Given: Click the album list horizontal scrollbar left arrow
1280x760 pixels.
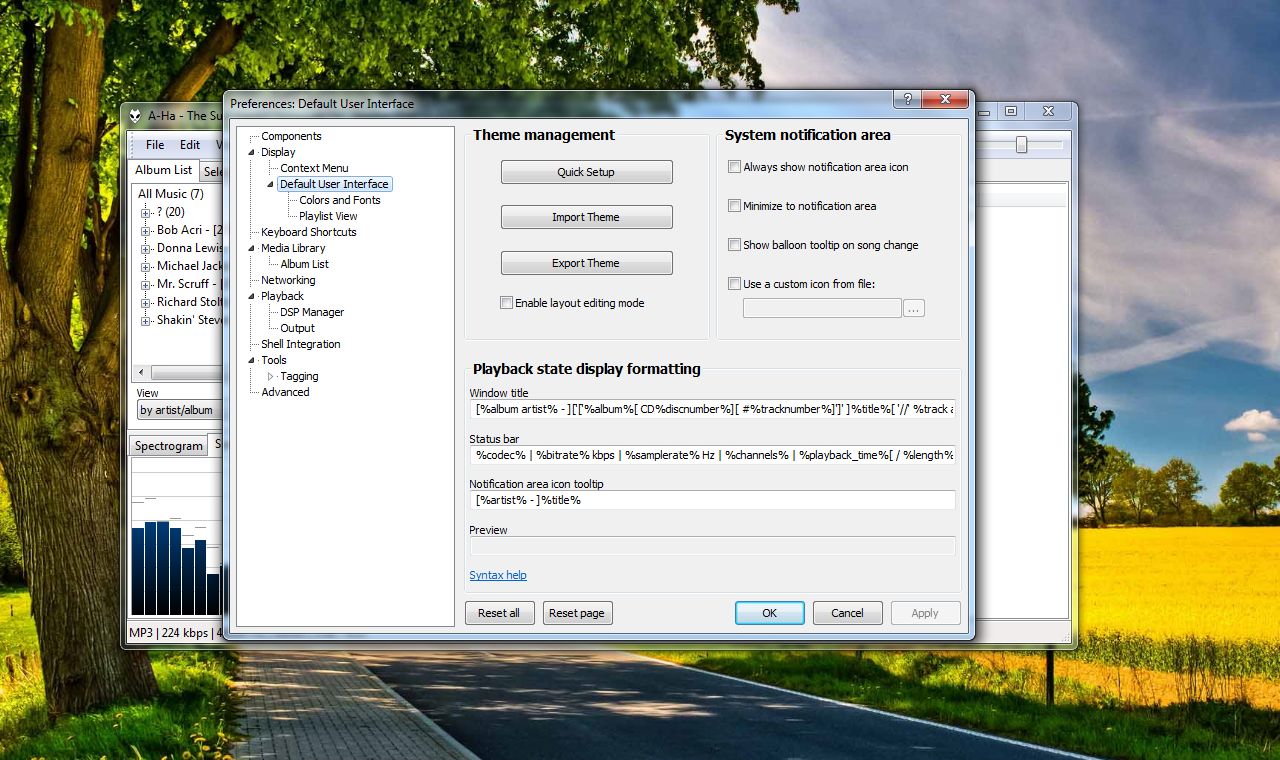Looking at the screenshot, I should (x=141, y=372).
